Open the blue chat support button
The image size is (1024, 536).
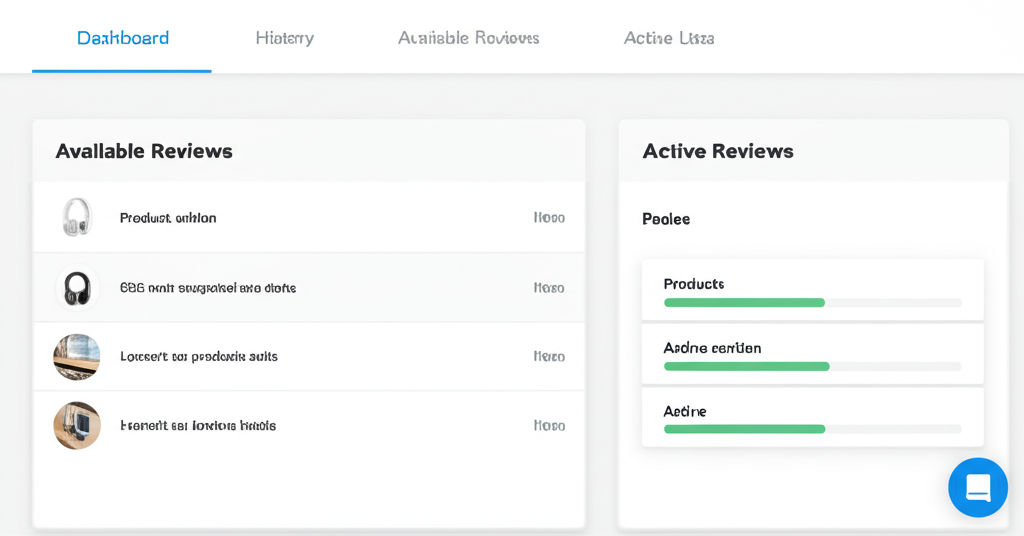pos(977,487)
